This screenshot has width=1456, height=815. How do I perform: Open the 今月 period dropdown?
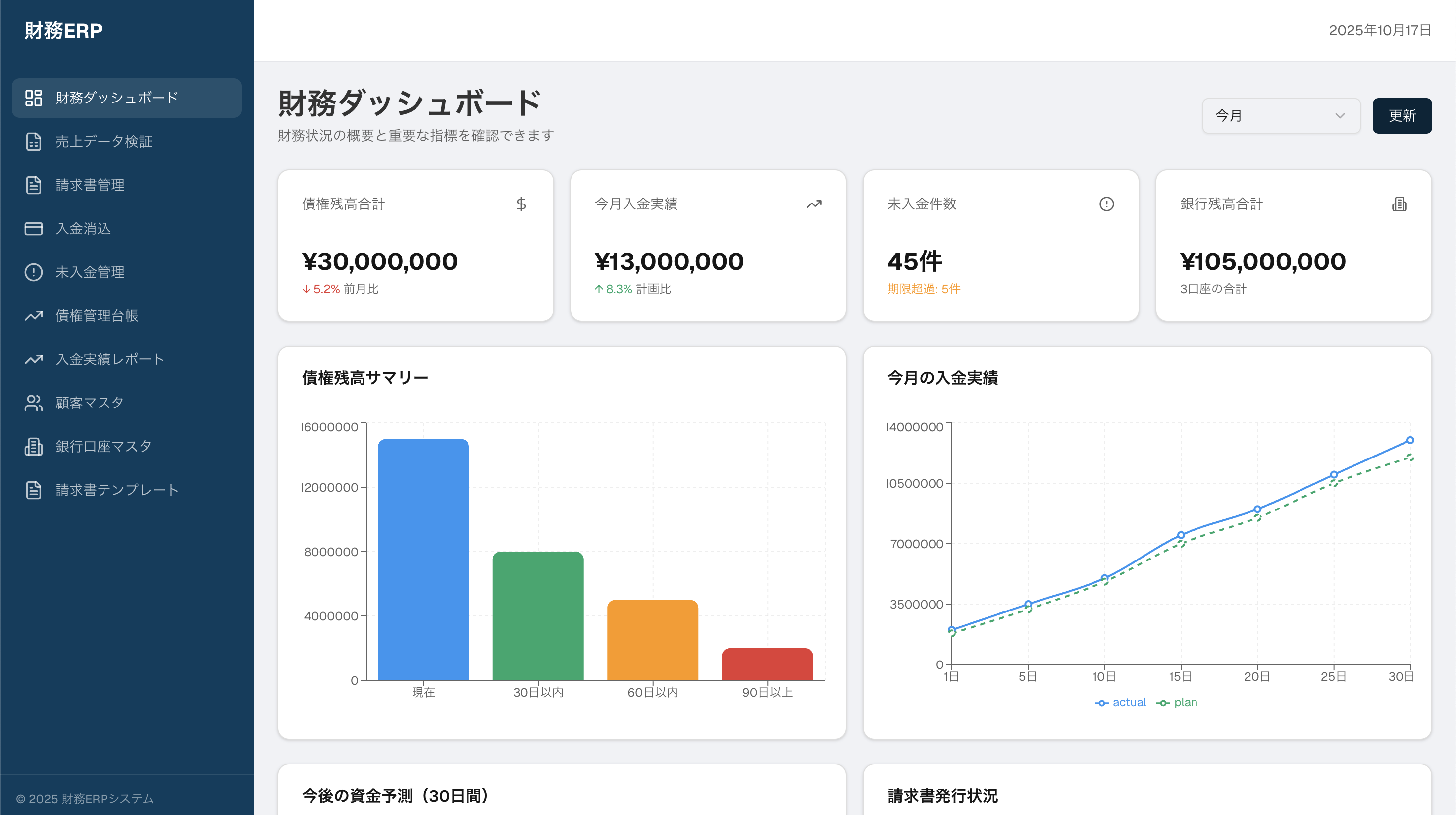pyautogui.click(x=1280, y=115)
